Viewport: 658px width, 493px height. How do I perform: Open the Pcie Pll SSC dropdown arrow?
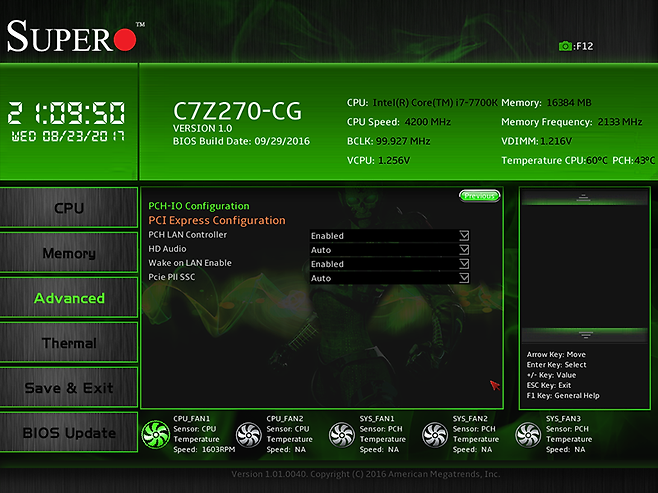pyautogui.click(x=464, y=278)
